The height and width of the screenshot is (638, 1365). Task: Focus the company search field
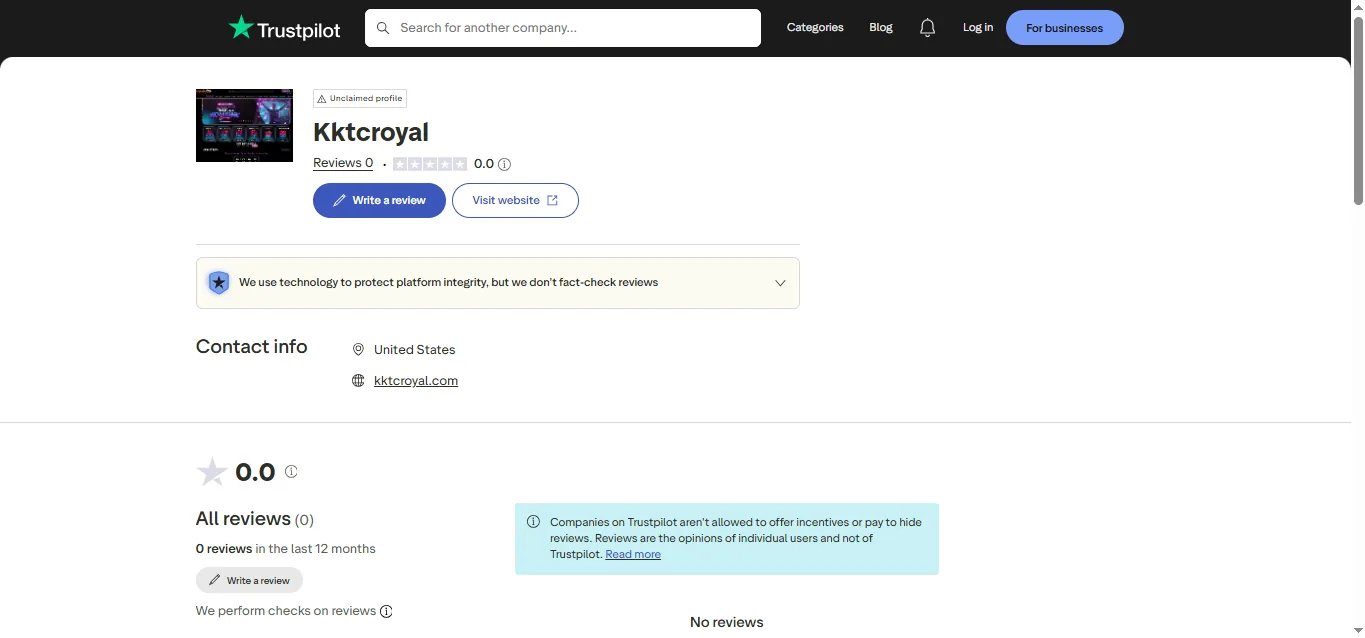point(563,28)
